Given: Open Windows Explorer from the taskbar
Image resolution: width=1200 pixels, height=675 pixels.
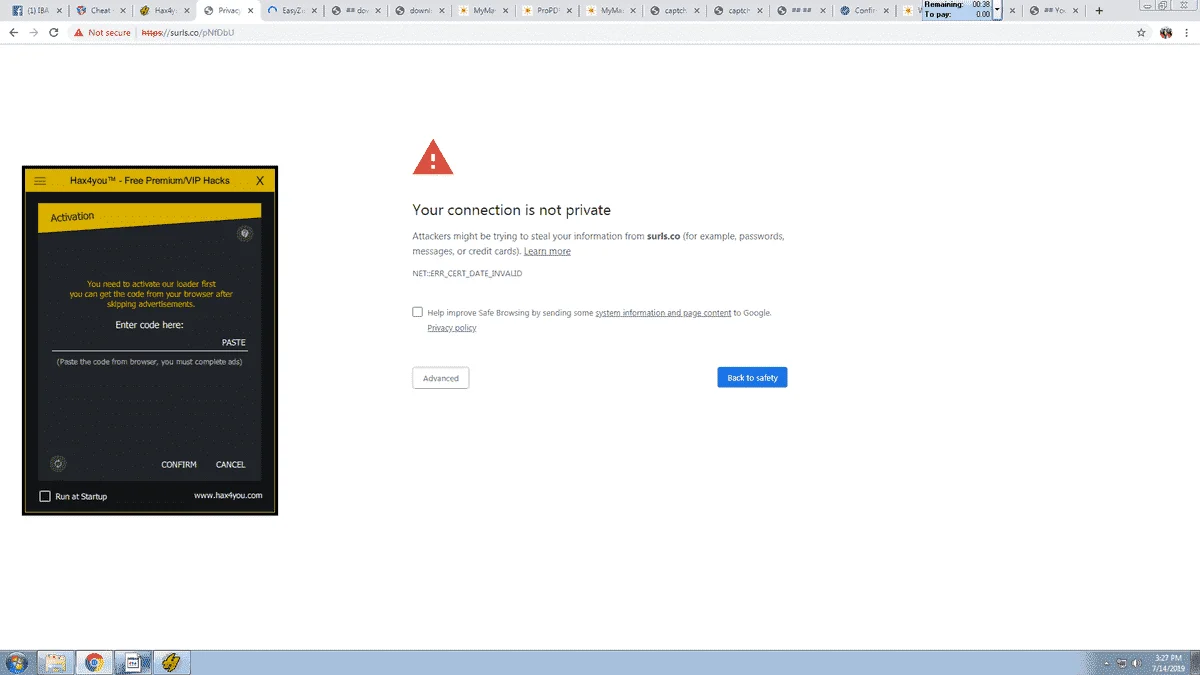Looking at the screenshot, I should pos(56,662).
